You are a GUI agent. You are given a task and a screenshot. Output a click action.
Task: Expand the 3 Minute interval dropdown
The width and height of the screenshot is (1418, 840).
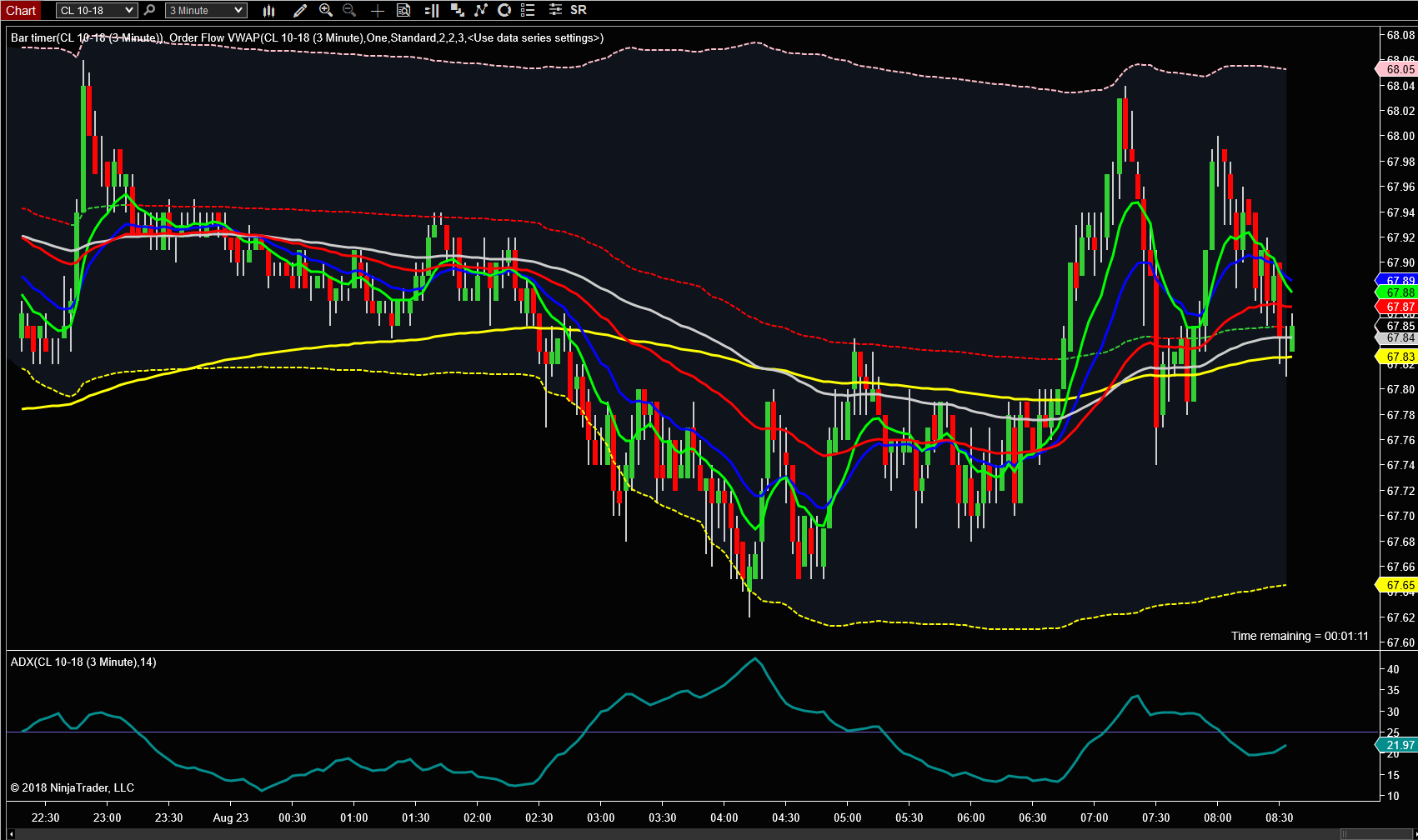(206, 10)
